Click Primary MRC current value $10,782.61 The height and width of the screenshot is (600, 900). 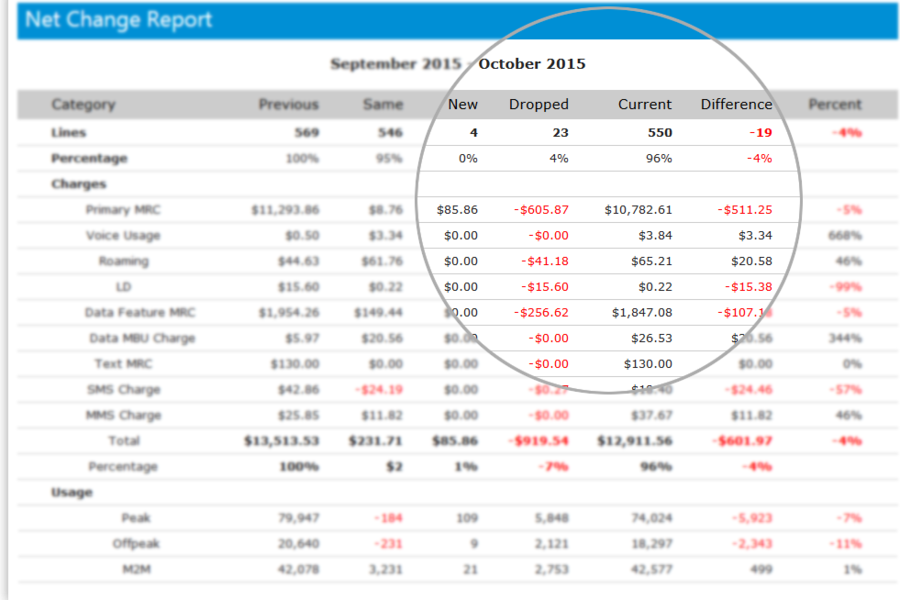pos(638,210)
